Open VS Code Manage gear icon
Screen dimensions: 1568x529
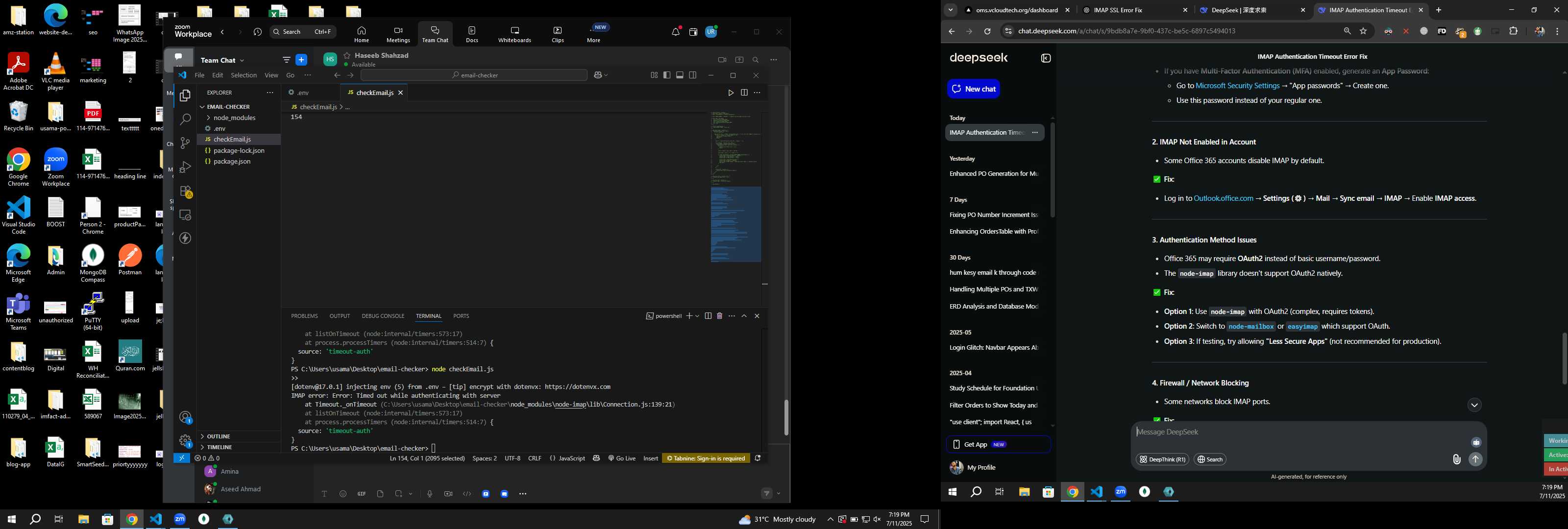click(186, 440)
